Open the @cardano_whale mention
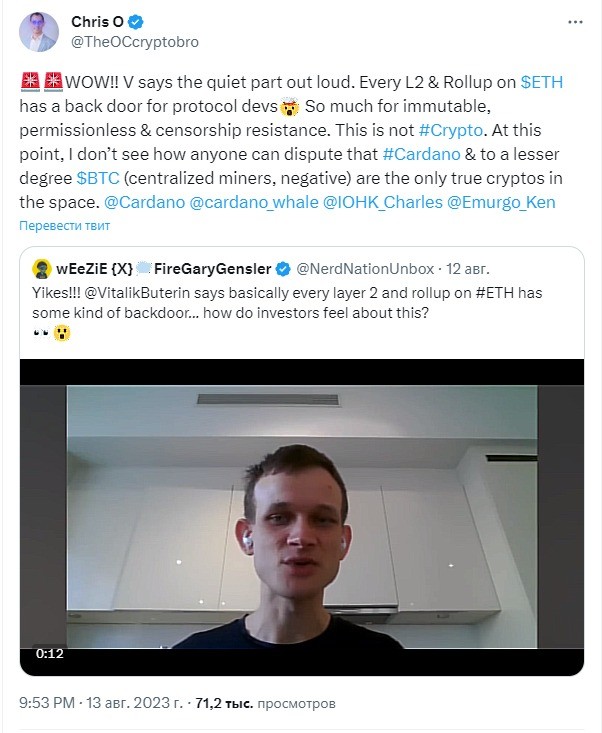This screenshot has height=733, width=602. click(x=254, y=202)
